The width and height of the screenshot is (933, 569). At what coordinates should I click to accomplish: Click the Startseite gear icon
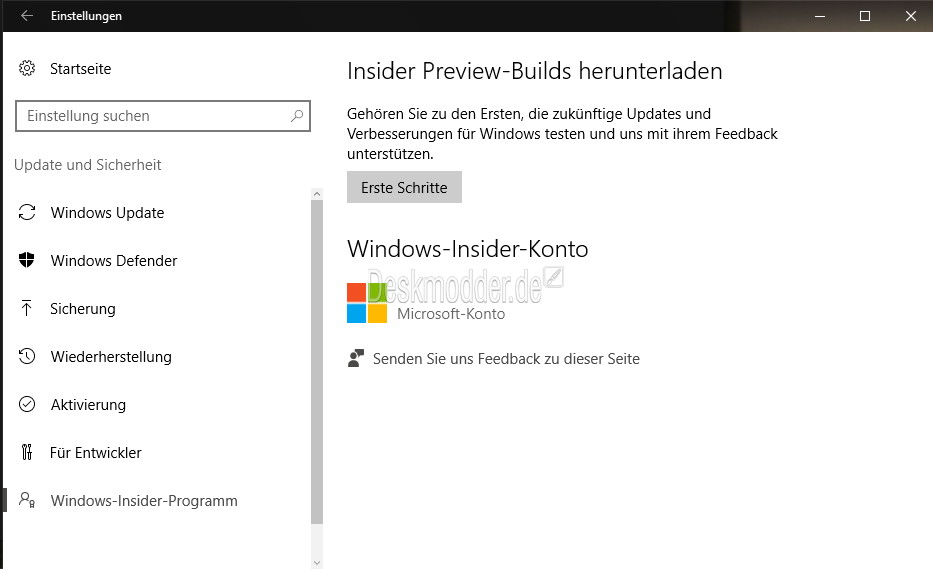coord(27,68)
